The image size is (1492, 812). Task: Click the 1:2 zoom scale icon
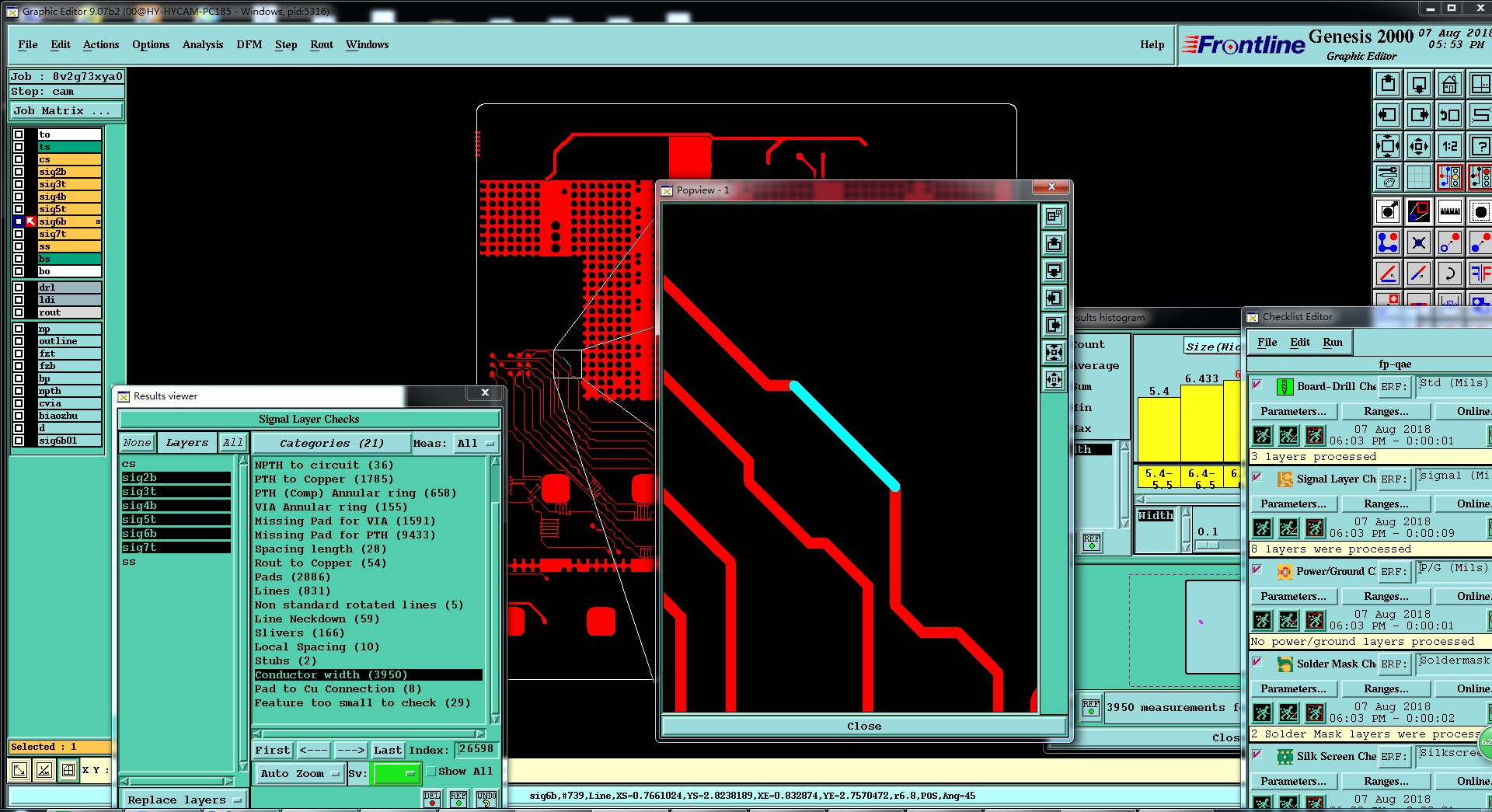click(1449, 146)
